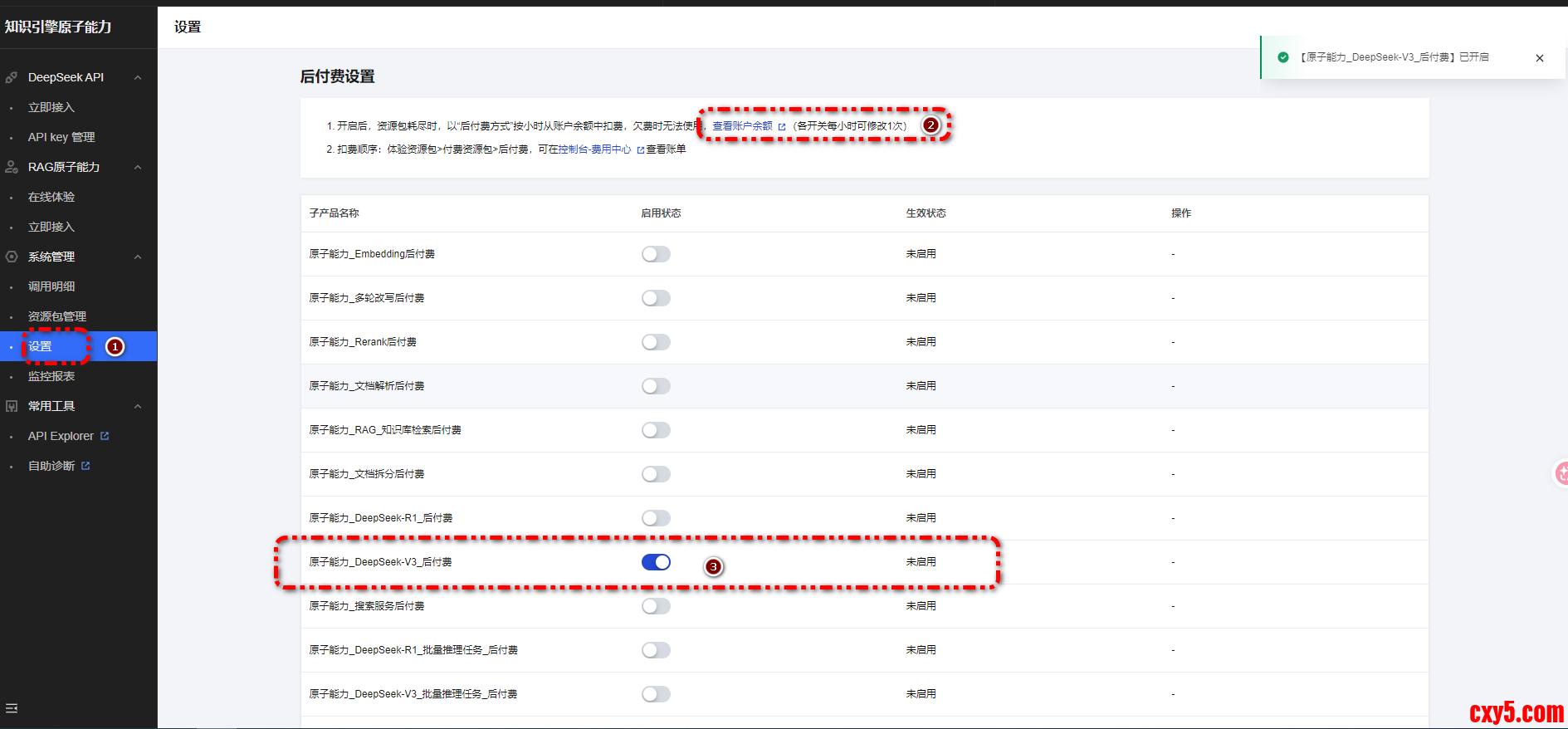Screen dimensions: 1568x729
Task: Enable DeepSeek-V3_批量推理任务_后付费 switch
Action: tap(656, 694)
